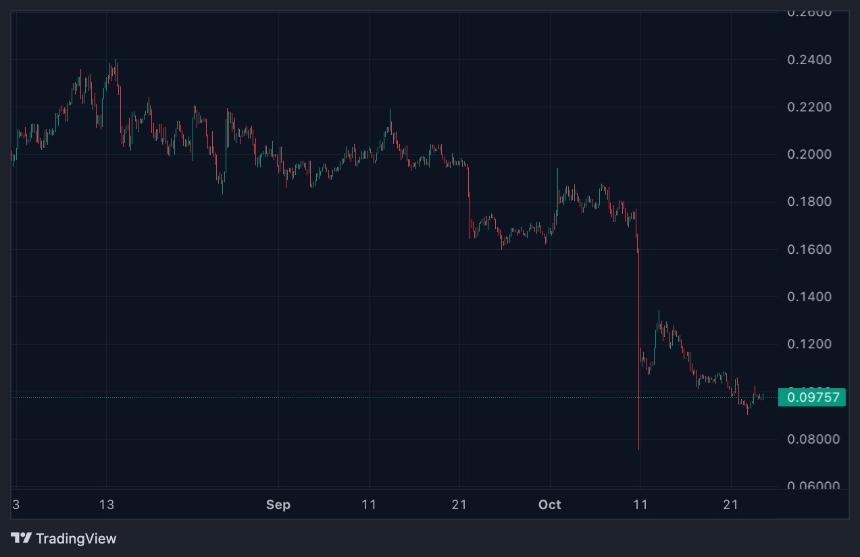Select the 11 date label following Sep
Viewport: 860px width, 557px height.
click(x=369, y=504)
